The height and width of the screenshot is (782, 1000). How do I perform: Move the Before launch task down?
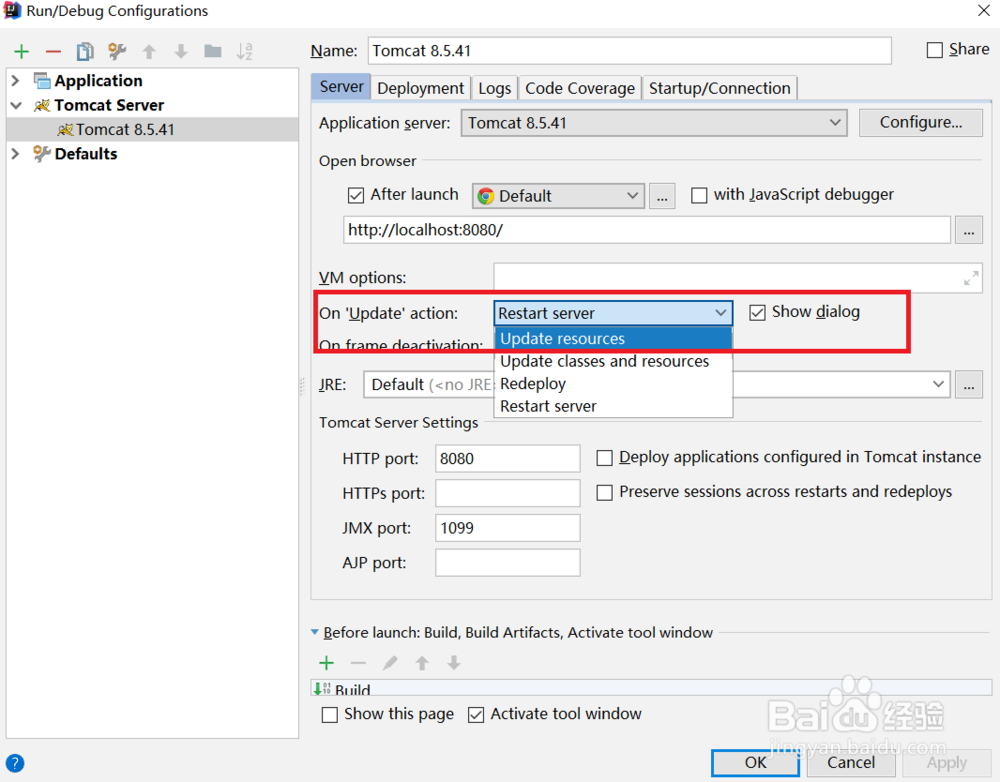(x=454, y=663)
